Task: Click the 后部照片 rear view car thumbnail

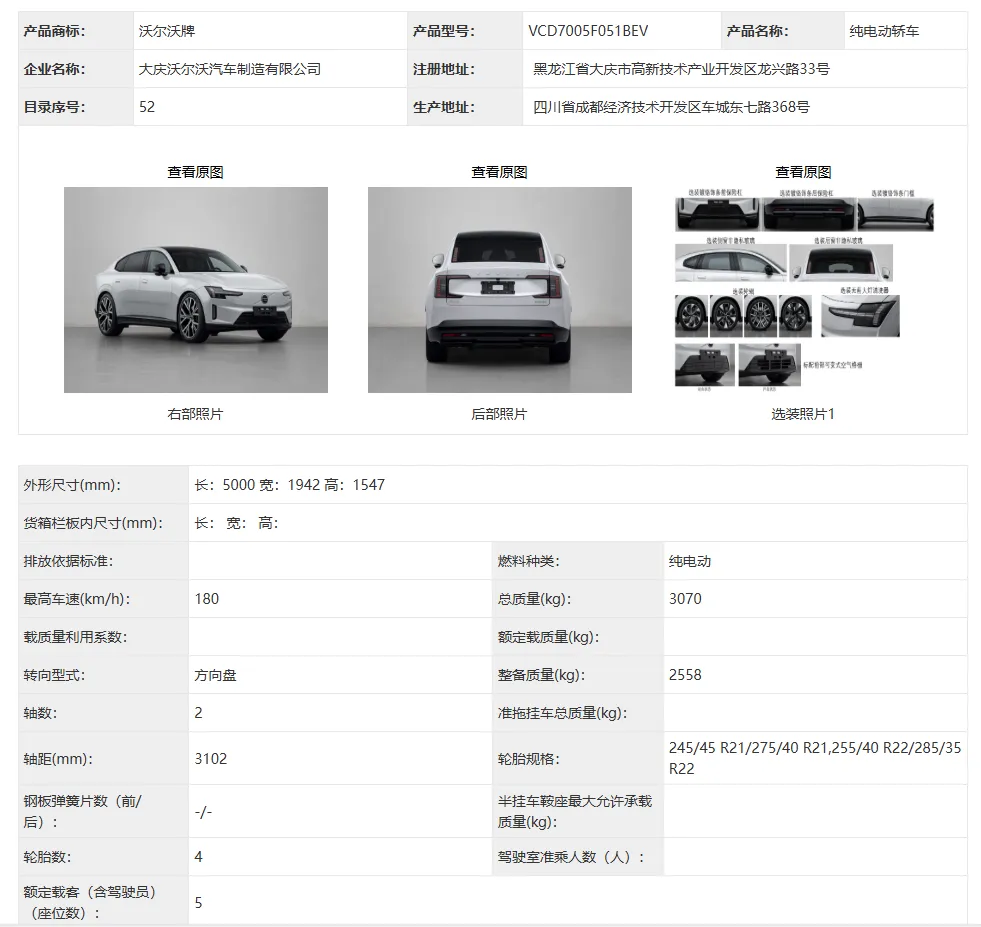Action: 500,290
